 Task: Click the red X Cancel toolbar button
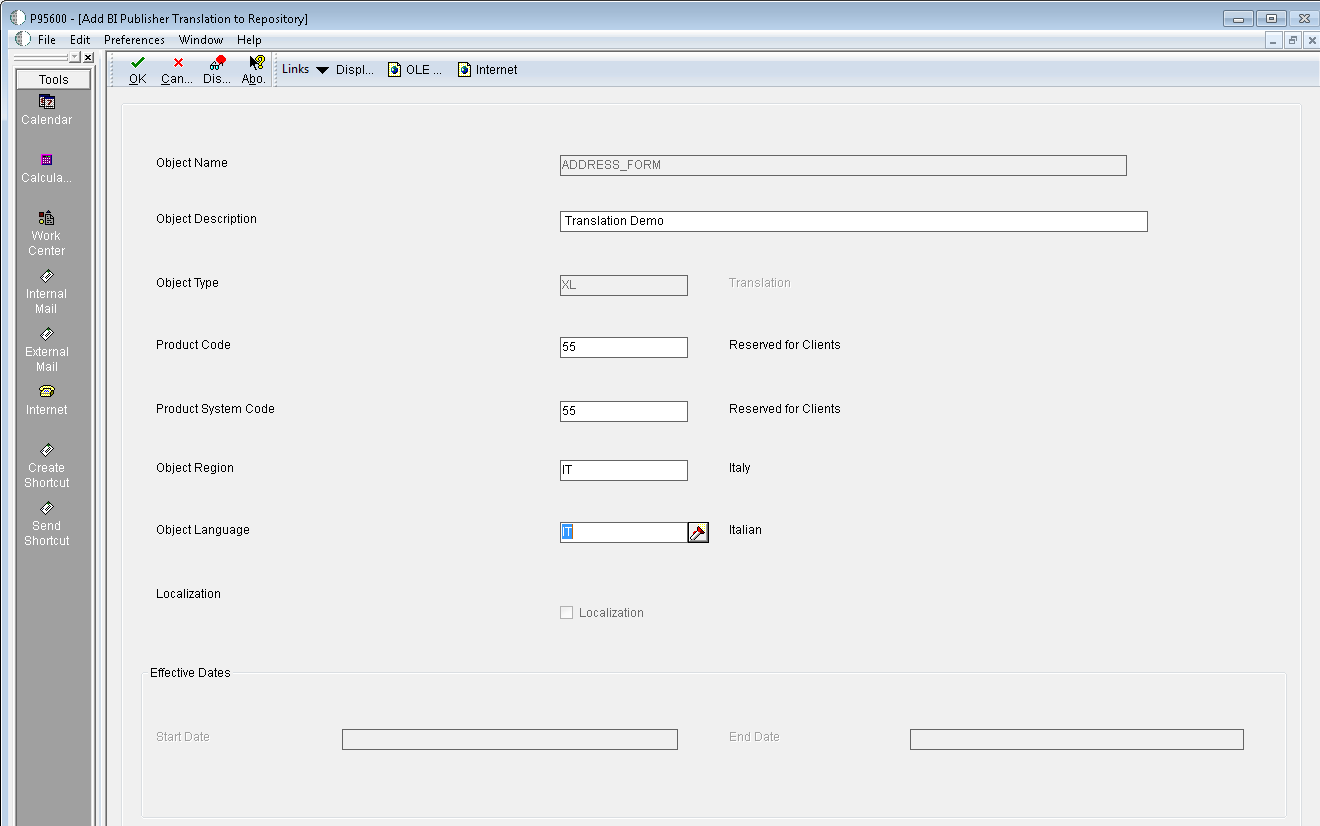(177, 69)
